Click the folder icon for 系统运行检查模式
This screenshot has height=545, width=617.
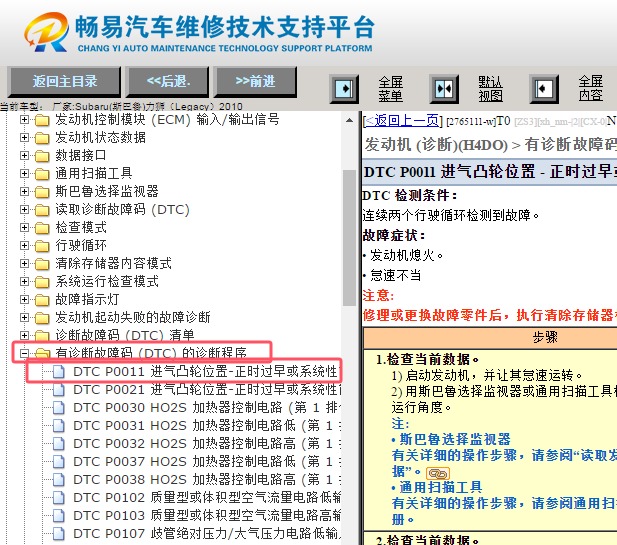pyautogui.click(x=42, y=282)
